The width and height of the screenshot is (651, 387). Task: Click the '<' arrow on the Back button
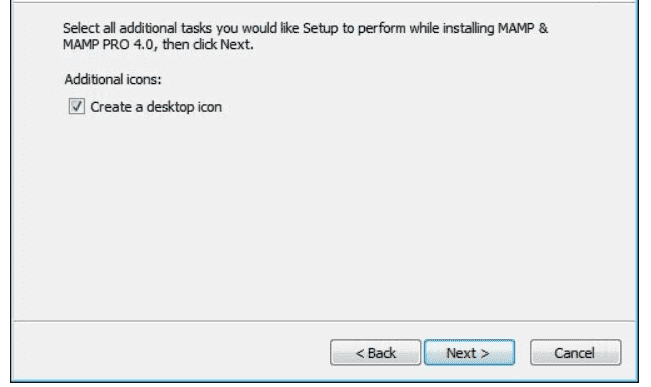pyautogui.click(x=360, y=353)
